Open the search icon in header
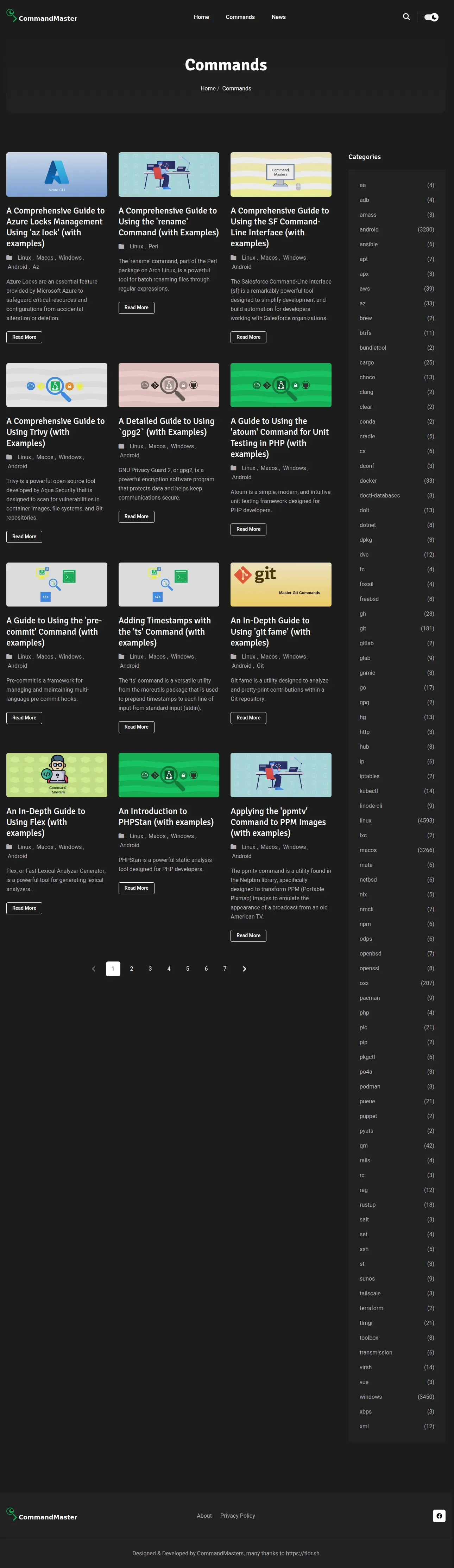454x1568 pixels. [x=406, y=17]
